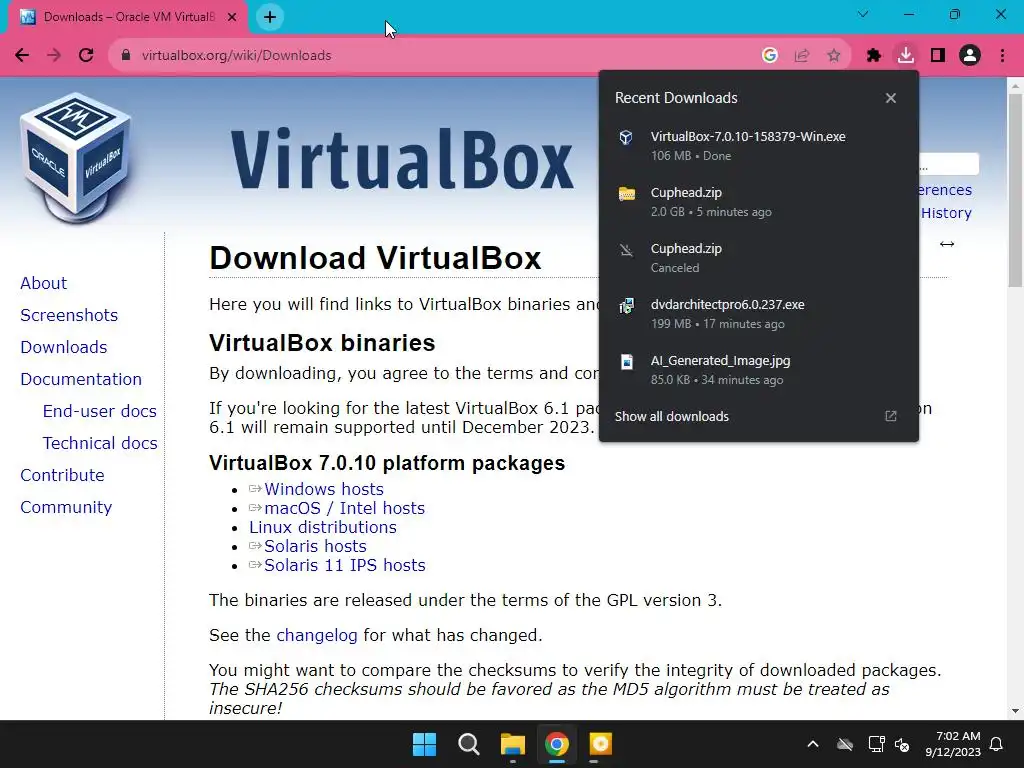Image resolution: width=1024 pixels, height=768 pixels.
Task: Open the Documentation sidebar link
Action: pos(81,379)
